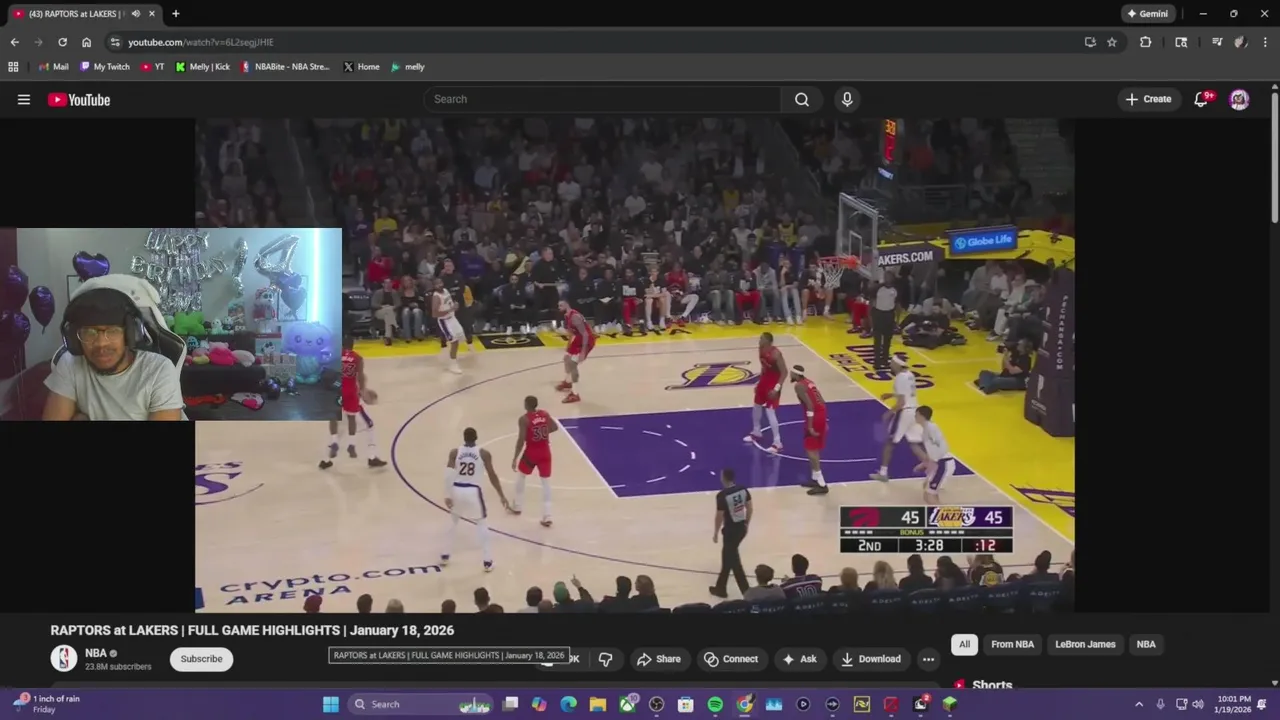Open the Create button

pyautogui.click(x=1148, y=99)
